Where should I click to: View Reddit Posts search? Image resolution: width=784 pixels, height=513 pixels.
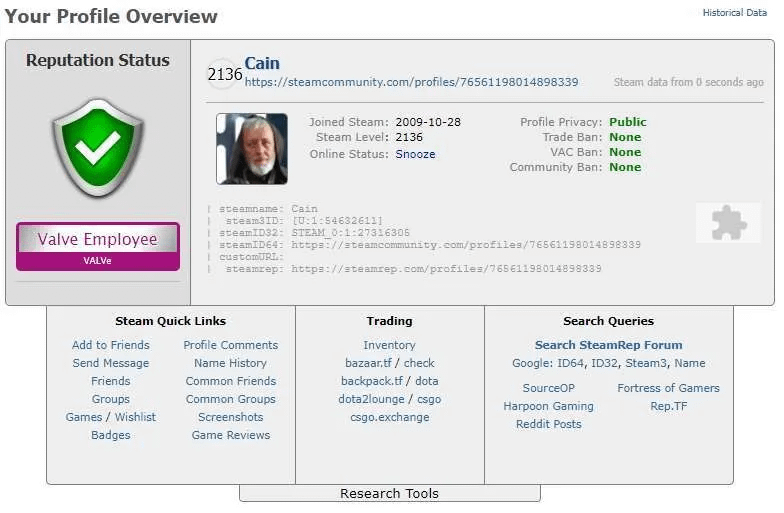(x=548, y=424)
